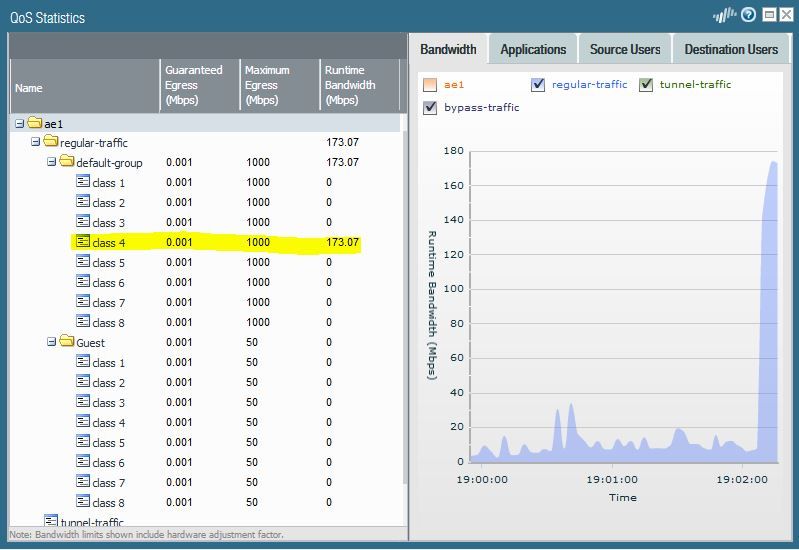This screenshot has height=550, width=799.
Task: Toggle the bypass-traffic checkbox
Action: click(x=430, y=108)
